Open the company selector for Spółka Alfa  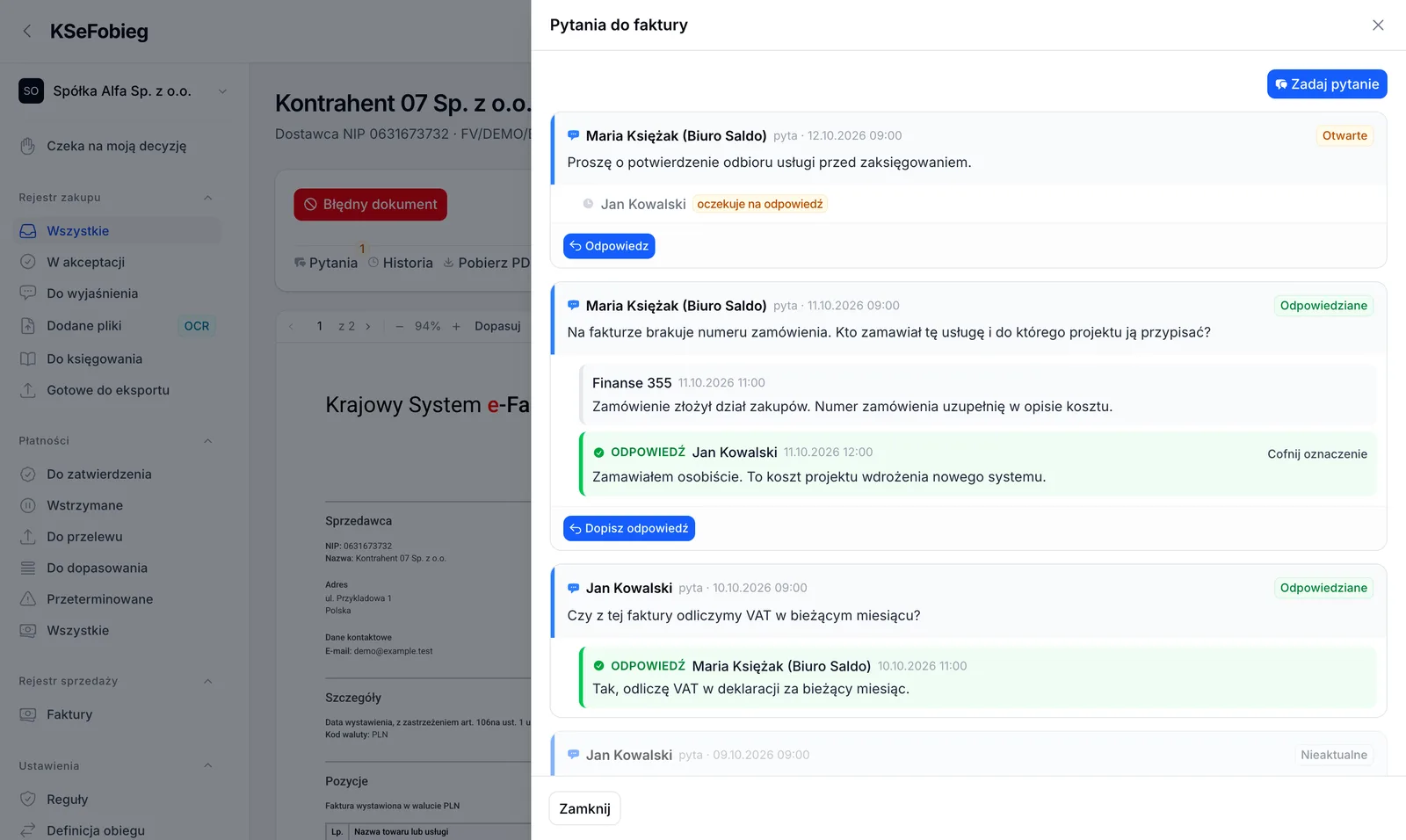point(123,91)
